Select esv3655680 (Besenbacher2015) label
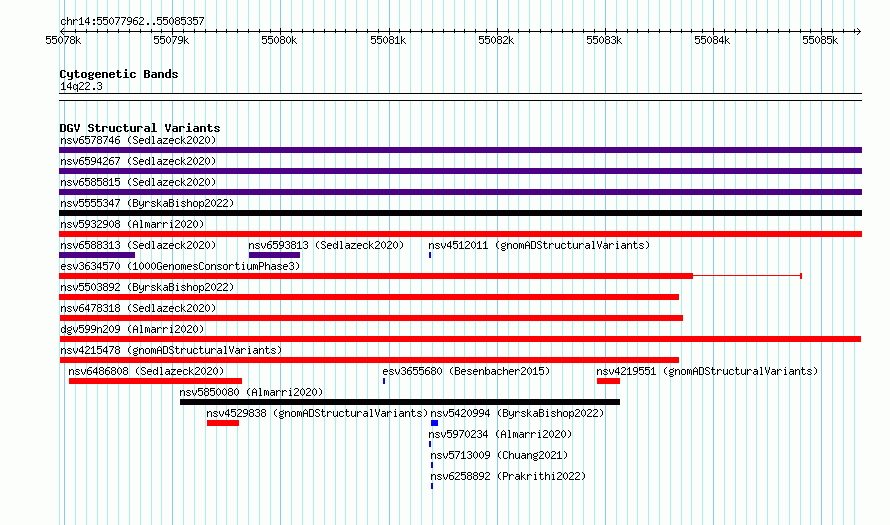The height and width of the screenshot is (525, 890). [x=466, y=371]
